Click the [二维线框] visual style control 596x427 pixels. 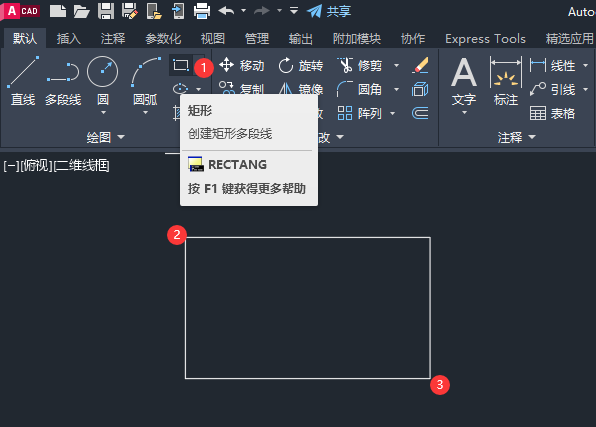[82, 166]
